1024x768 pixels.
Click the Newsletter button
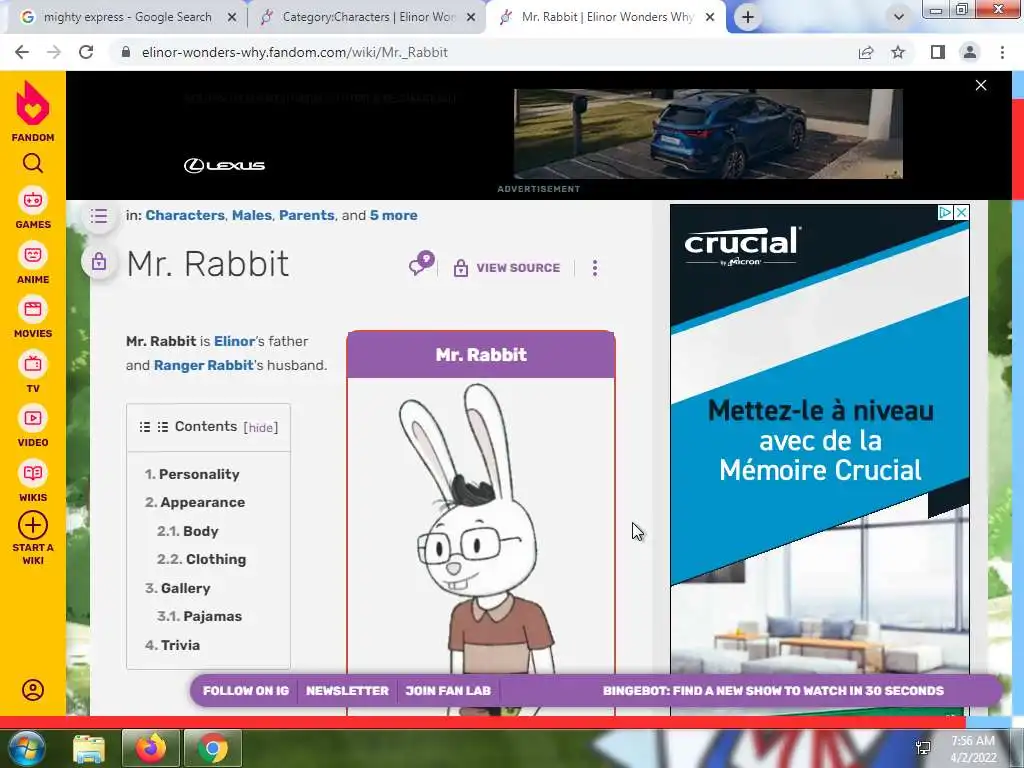347,691
